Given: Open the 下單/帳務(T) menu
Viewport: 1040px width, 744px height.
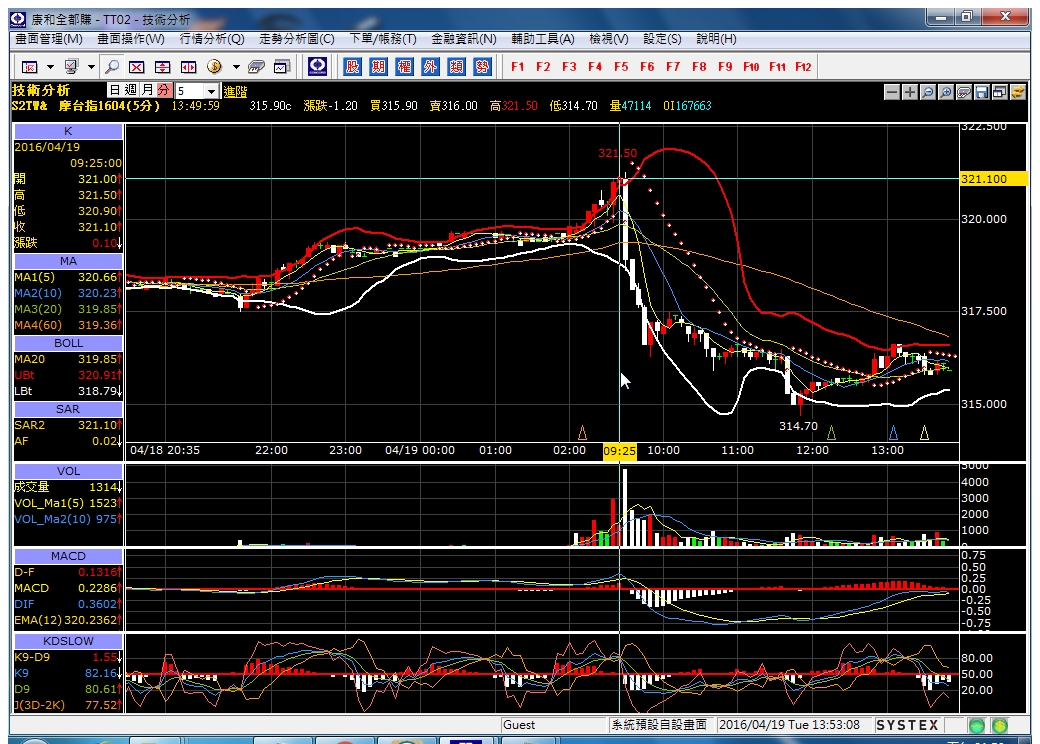Looking at the screenshot, I should click(x=383, y=39).
